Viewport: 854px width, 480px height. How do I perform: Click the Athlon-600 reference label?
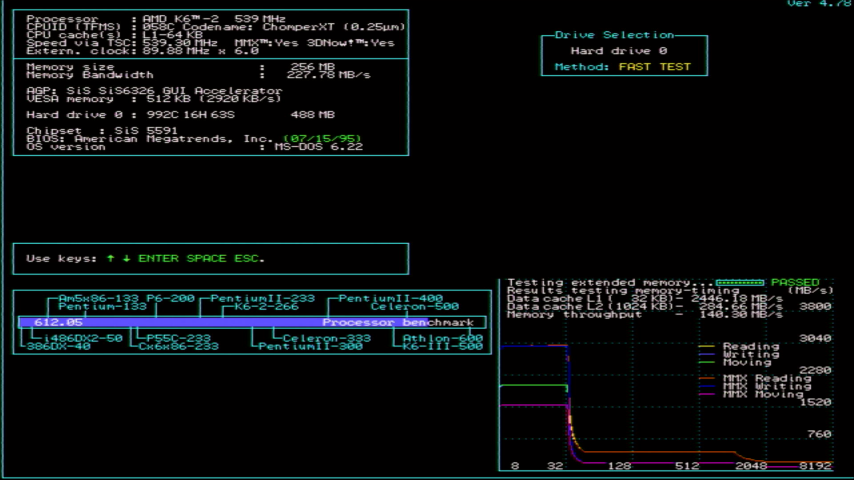click(443, 338)
